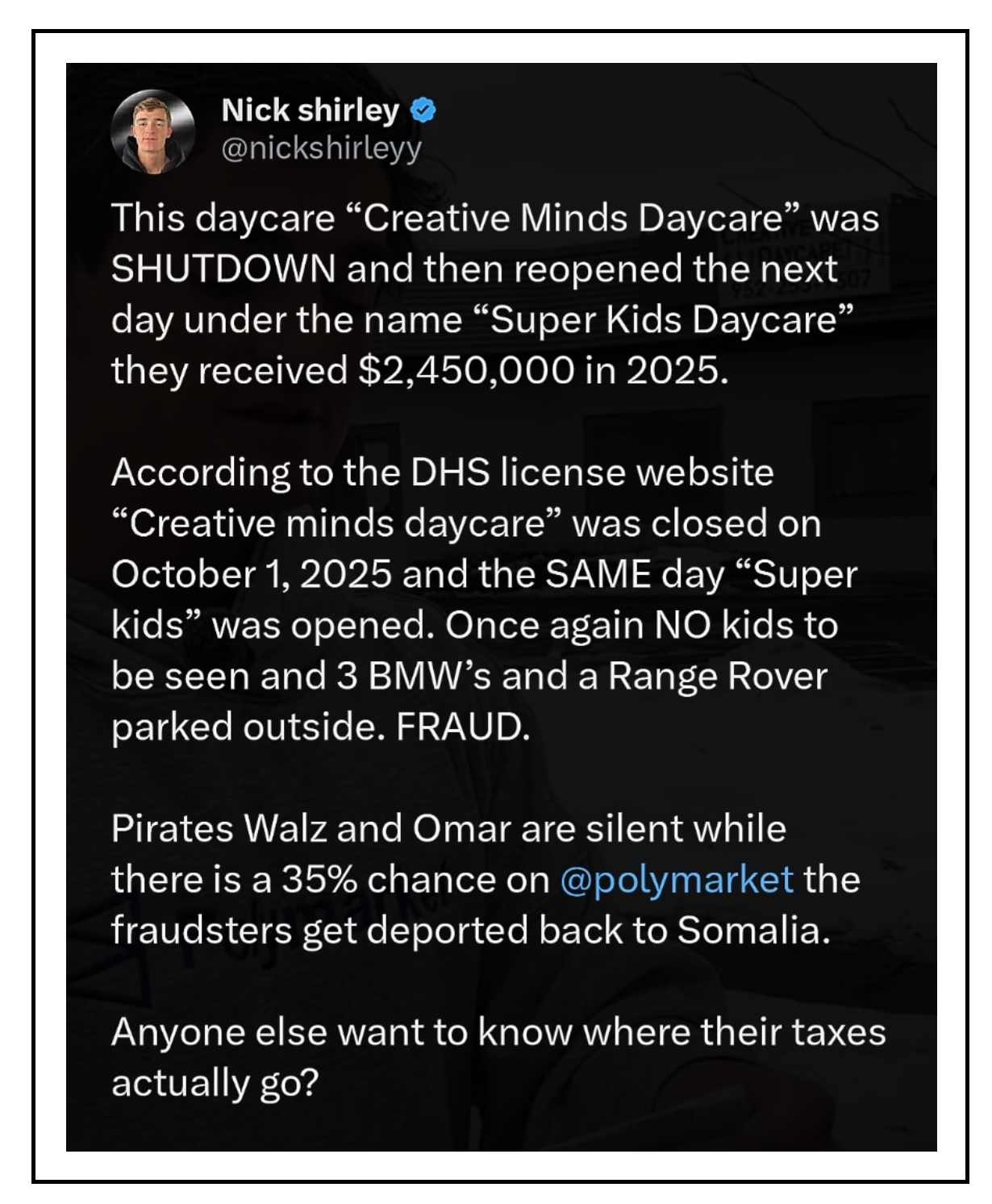This screenshot has width=992, height=1204.
Task: Open the Nick shirley display name
Action: pos(311,110)
